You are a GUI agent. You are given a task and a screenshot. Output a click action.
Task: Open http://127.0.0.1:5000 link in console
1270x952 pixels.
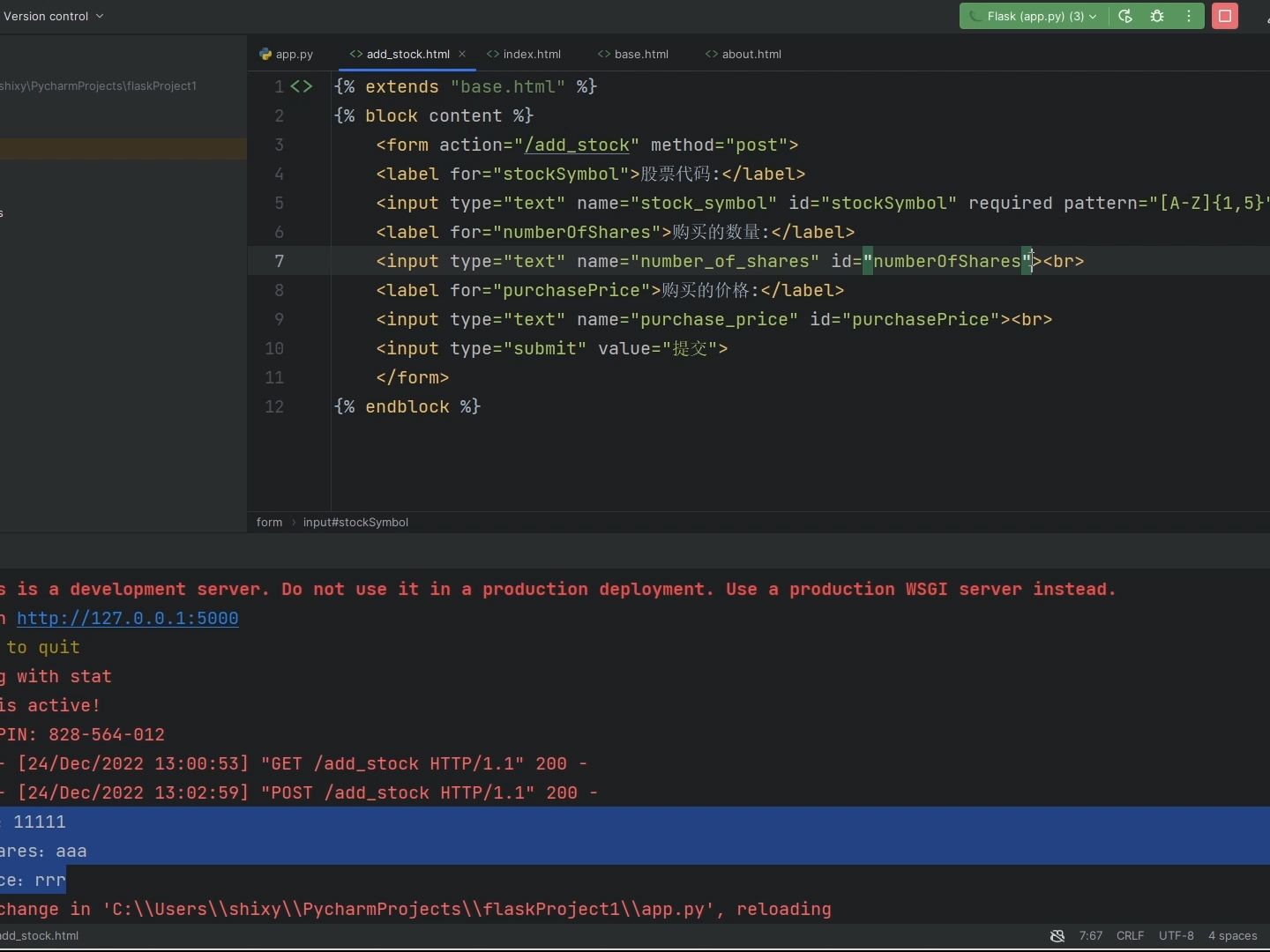click(x=128, y=618)
